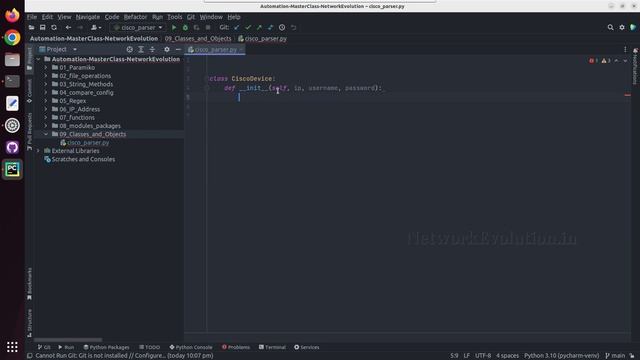Open the Project view selector dropdown

click(x=58, y=49)
